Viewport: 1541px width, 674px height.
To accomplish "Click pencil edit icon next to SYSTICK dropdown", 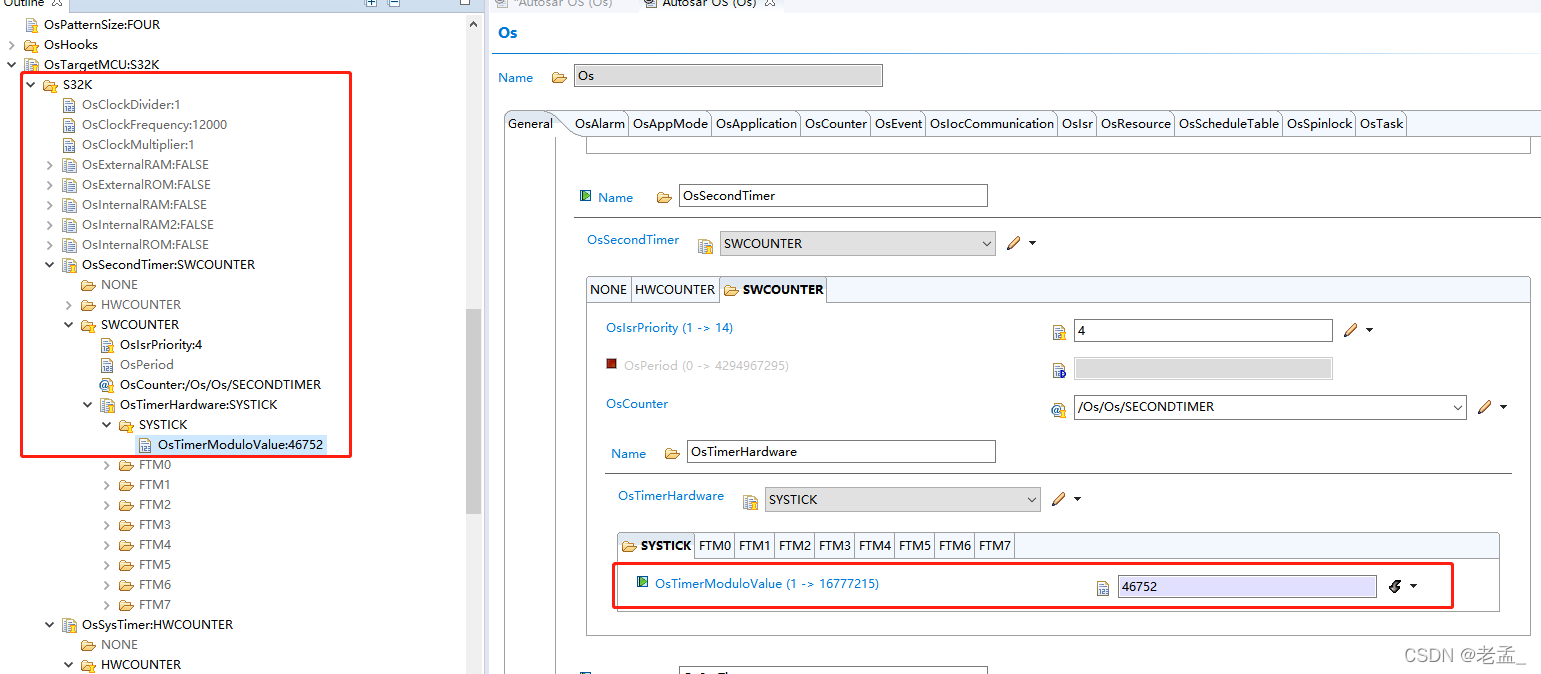I will [x=1059, y=499].
